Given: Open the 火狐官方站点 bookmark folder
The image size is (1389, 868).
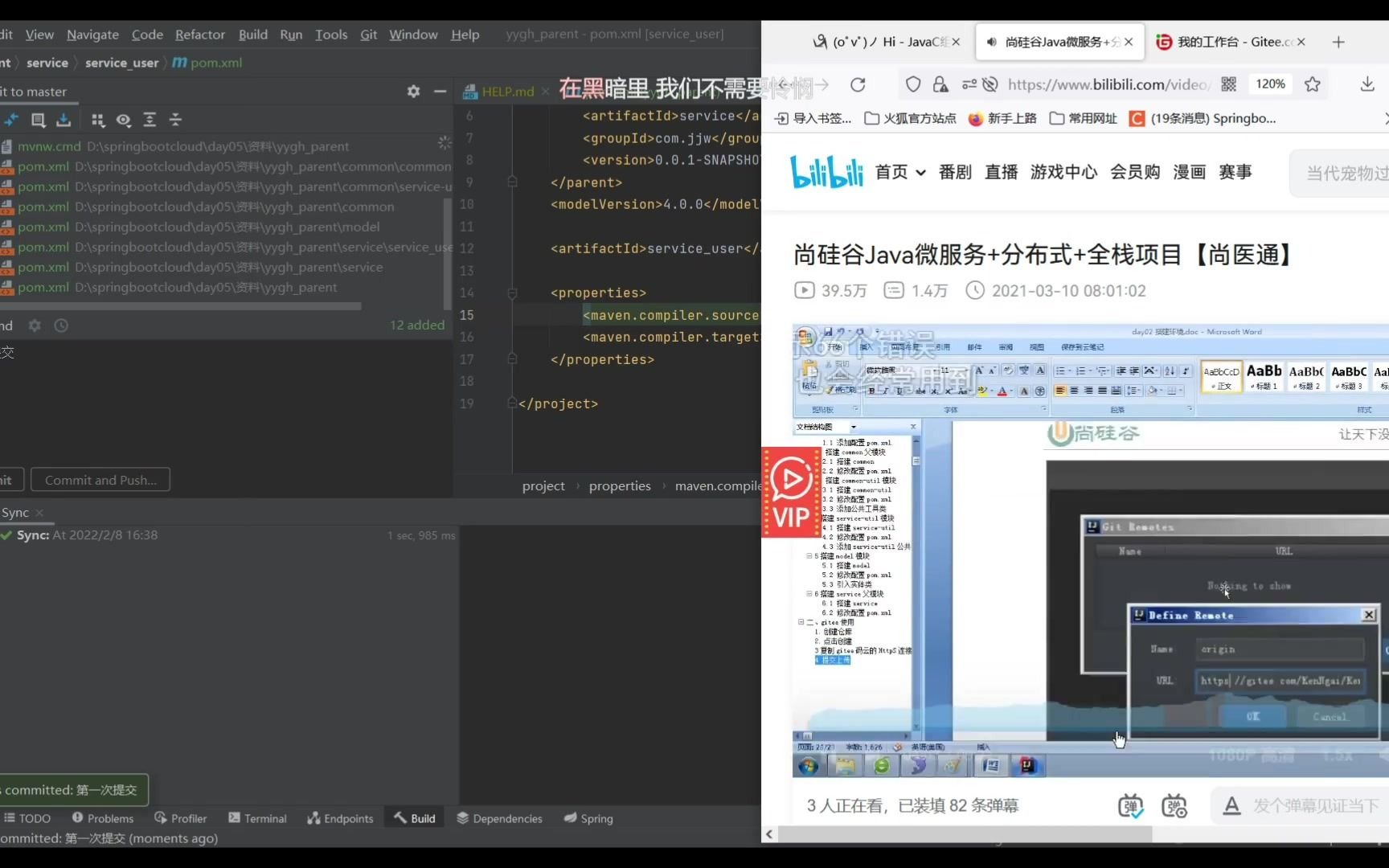Looking at the screenshot, I should tap(910, 118).
